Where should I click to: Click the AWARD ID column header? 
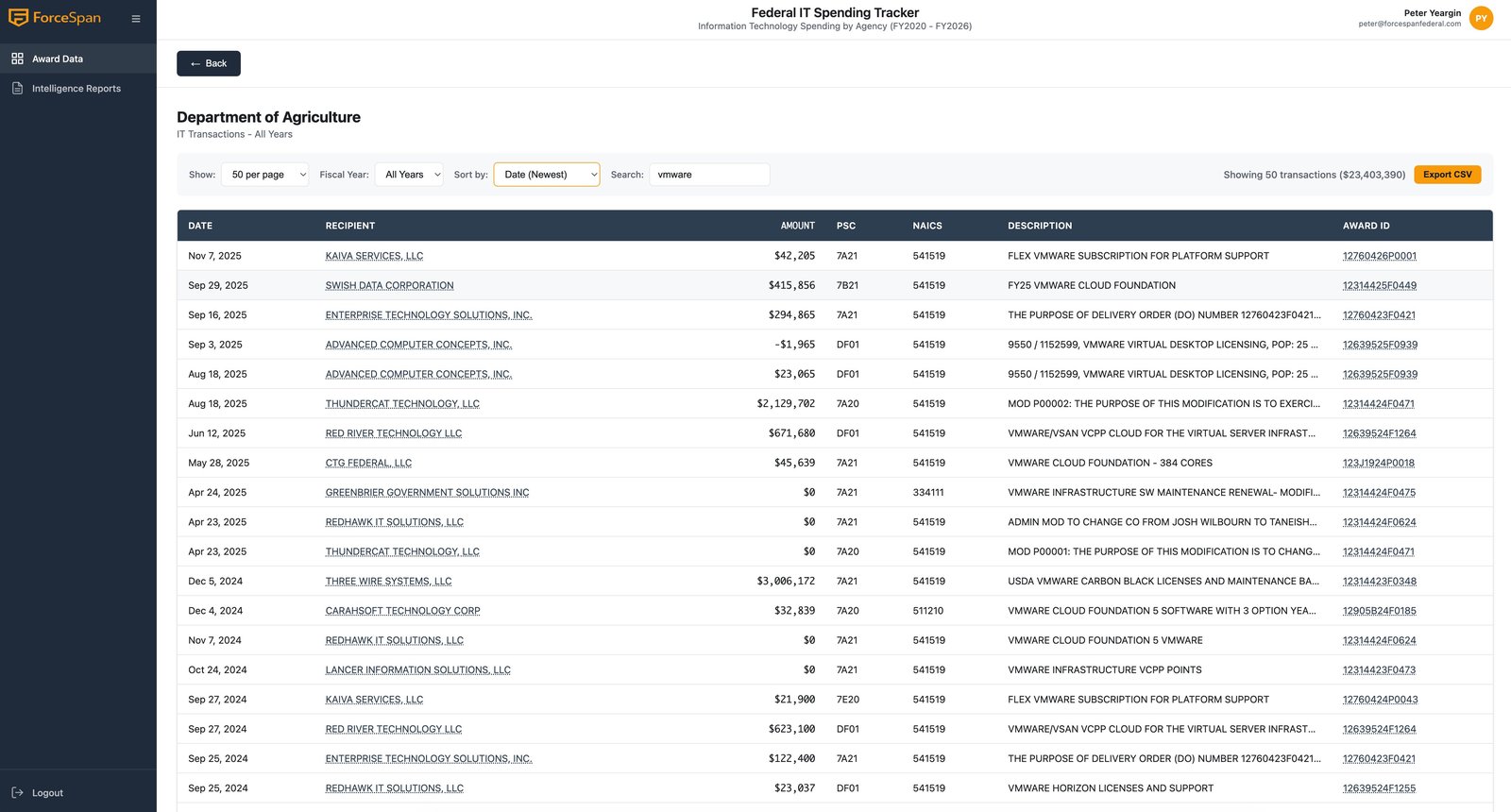1367,226
